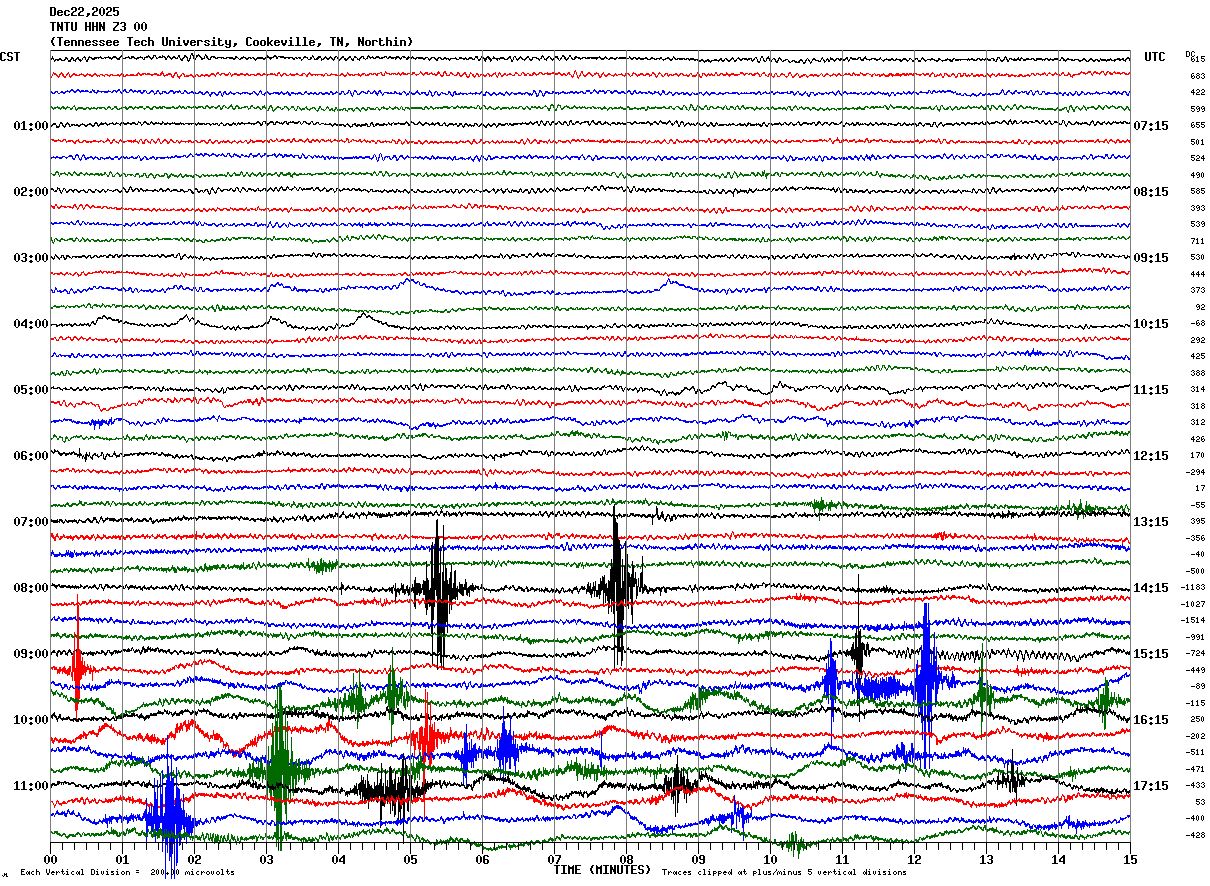The height and width of the screenshot is (886, 1210).
Task: Select the 03:00 CST row label
Action: click(31, 258)
